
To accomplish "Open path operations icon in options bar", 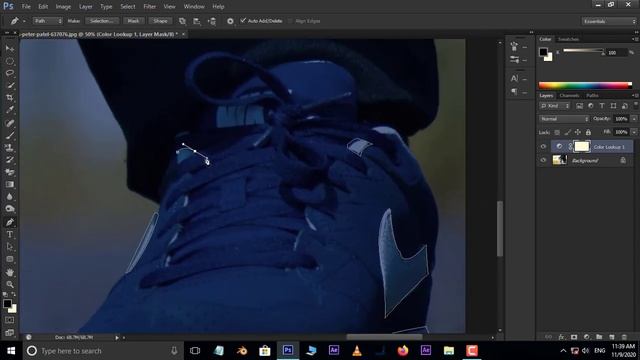I will pos(182,21).
